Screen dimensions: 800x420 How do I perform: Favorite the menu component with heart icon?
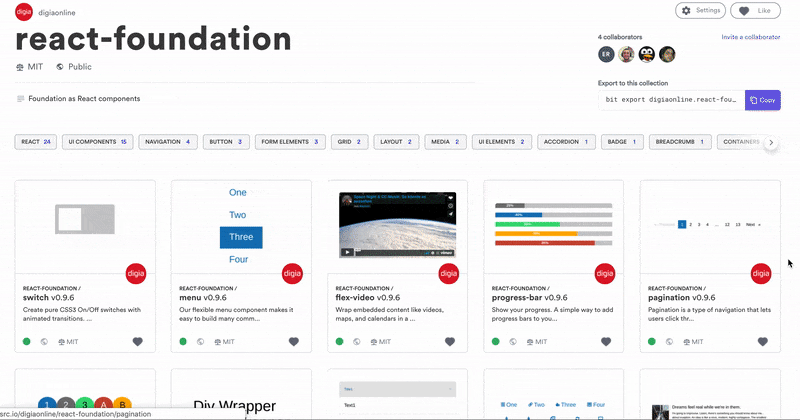pyautogui.click(x=294, y=342)
